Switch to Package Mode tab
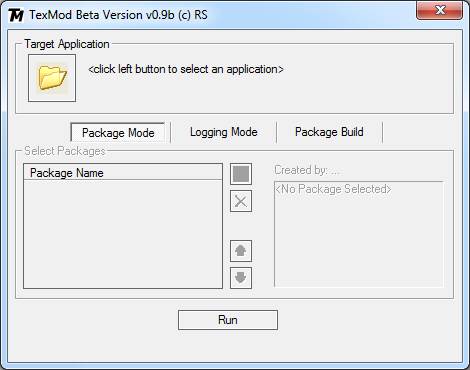 pos(118,133)
